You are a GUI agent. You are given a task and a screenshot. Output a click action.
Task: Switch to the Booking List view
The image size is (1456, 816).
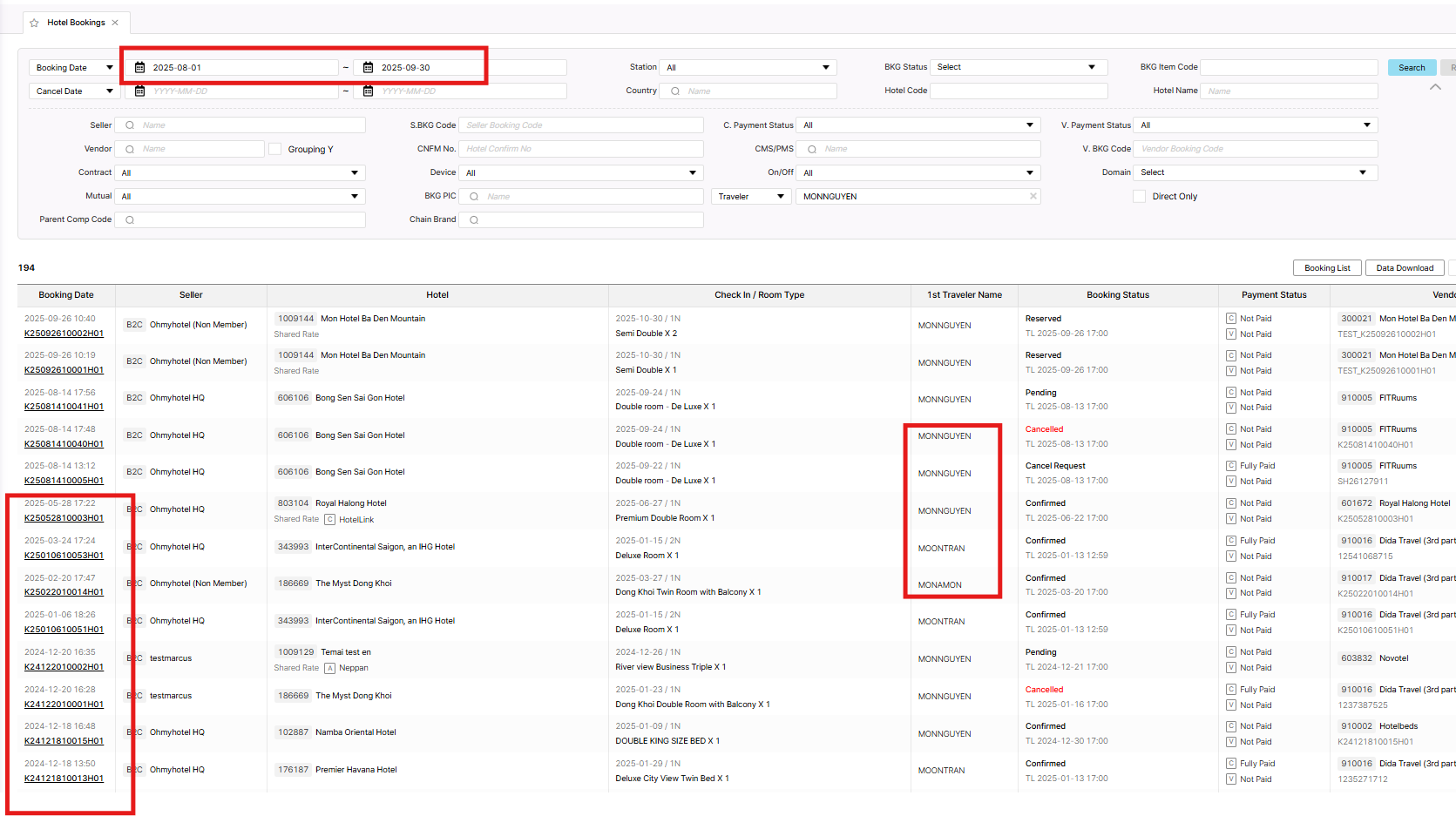coord(1326,268)
